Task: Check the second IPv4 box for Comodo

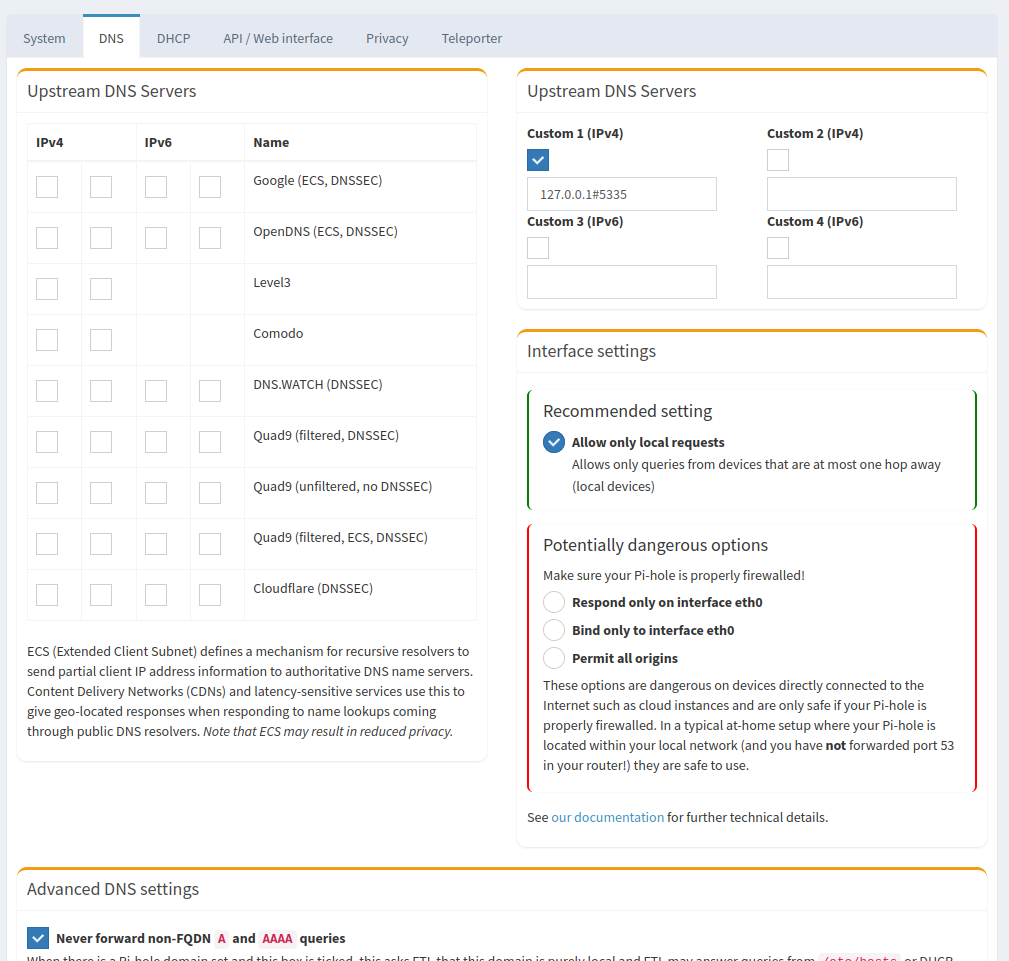Action: 101,340
